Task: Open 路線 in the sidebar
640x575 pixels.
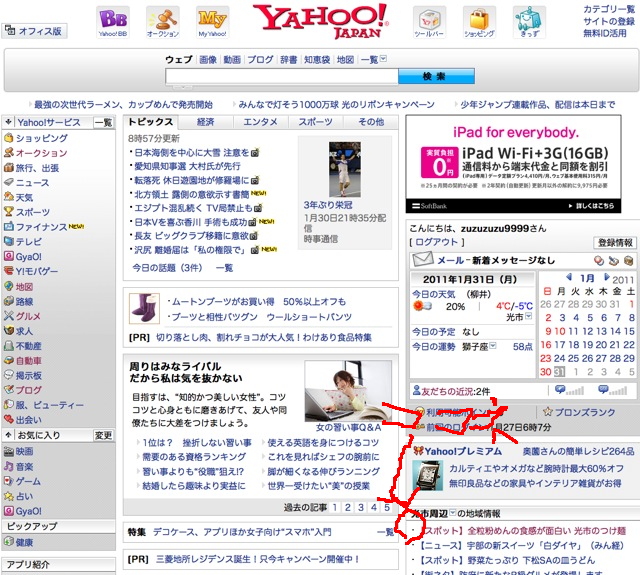Action: pos(24,302)
